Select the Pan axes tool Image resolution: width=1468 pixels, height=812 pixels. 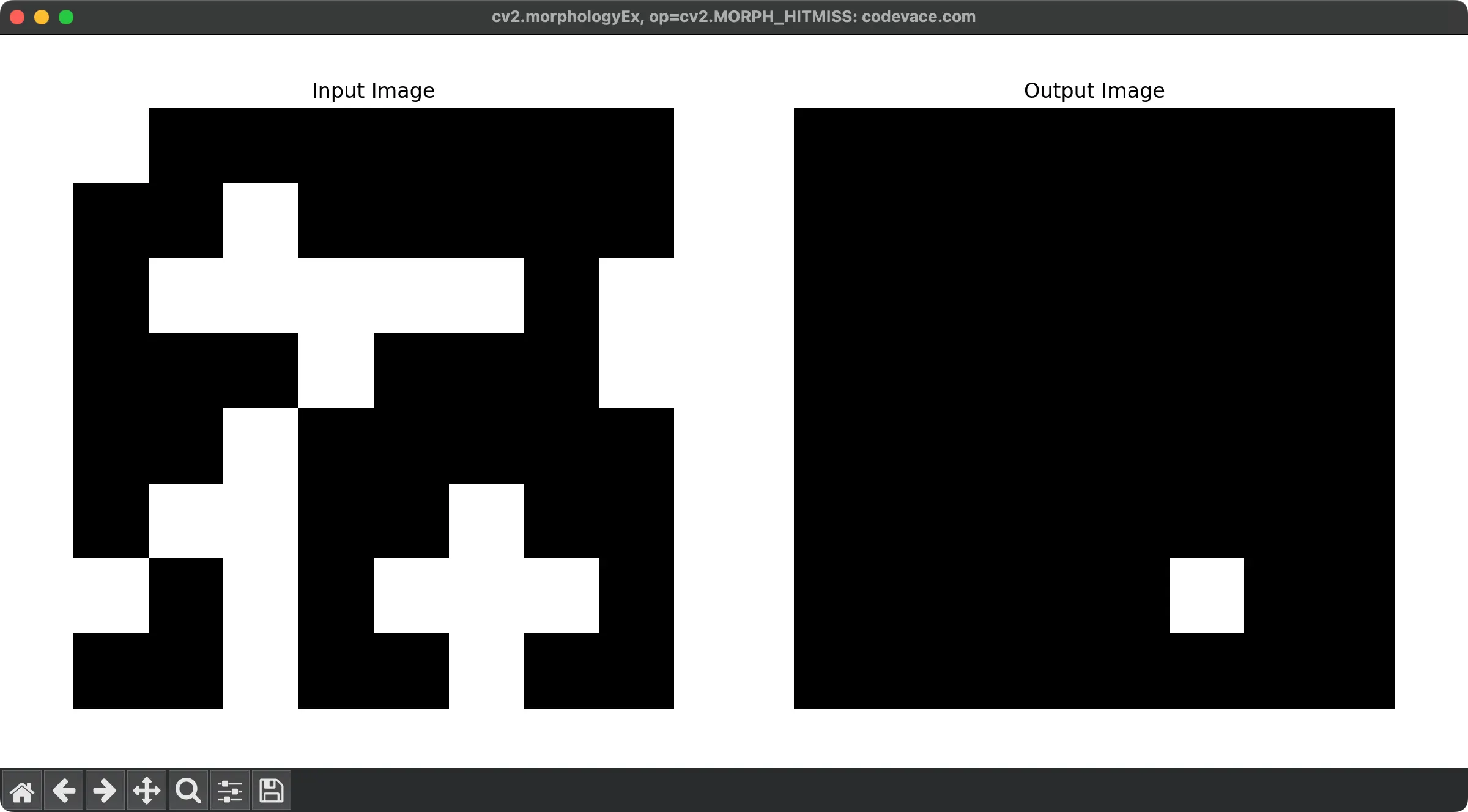coord(147,791)
